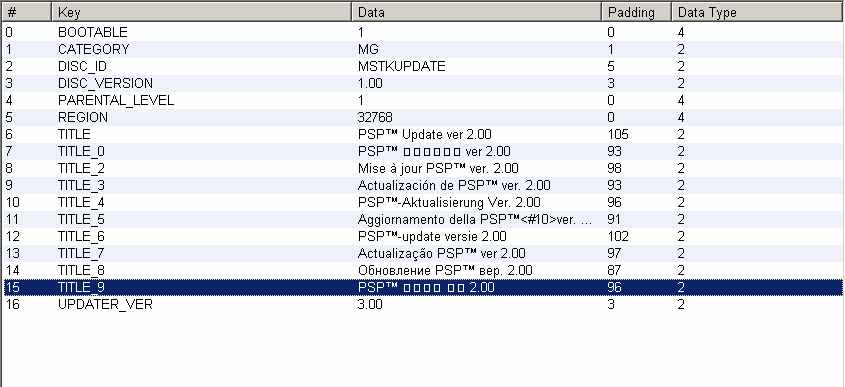The image size is (845, 387).
Task: Click row number 10
Action: (x=12, y=203)
